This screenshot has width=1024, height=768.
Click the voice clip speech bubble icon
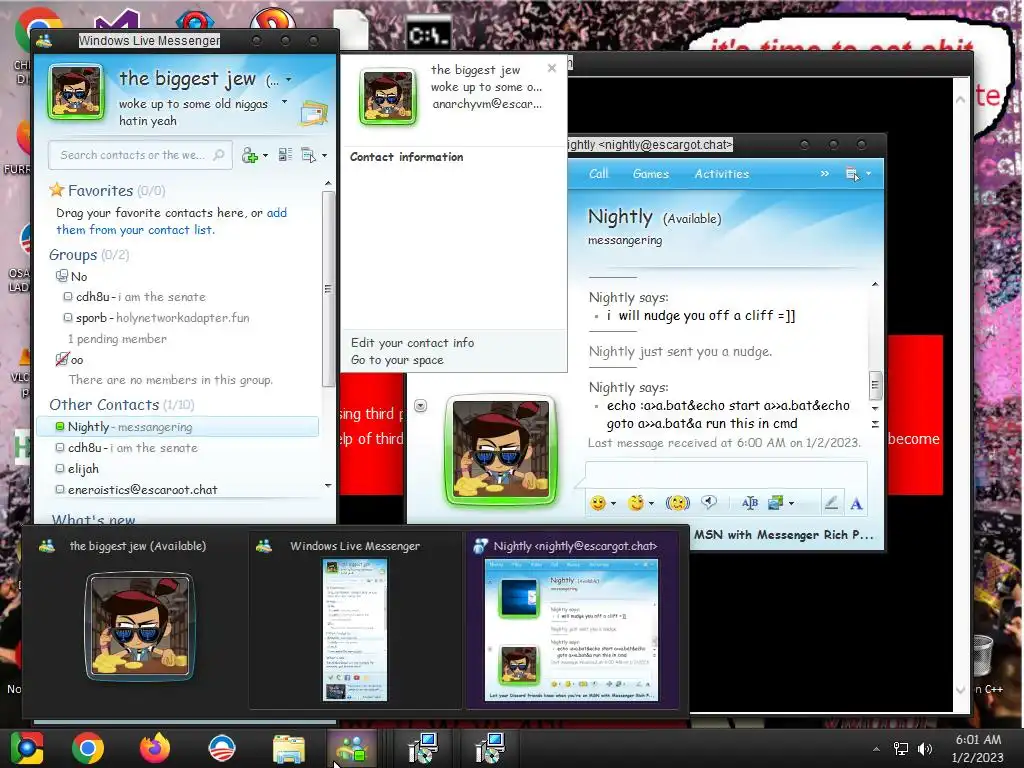(x=709, y=502)
